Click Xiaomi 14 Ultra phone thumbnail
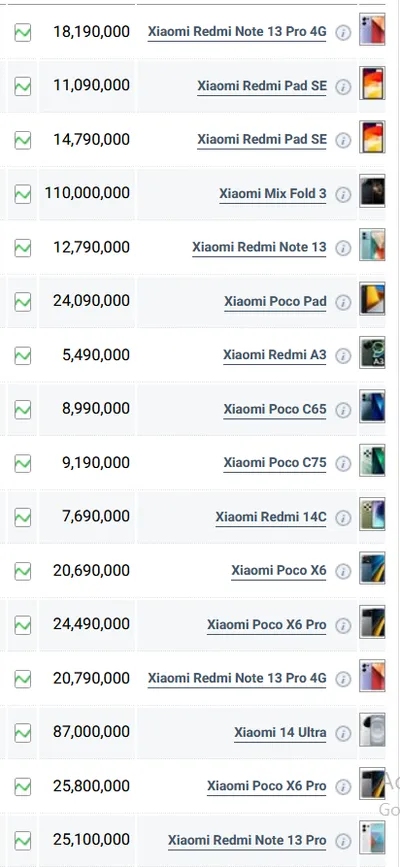The image size is (400, 867). point(372,730)
